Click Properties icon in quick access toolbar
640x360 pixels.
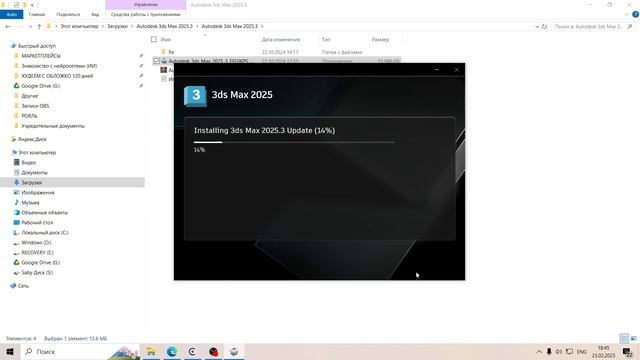point(16,4)
